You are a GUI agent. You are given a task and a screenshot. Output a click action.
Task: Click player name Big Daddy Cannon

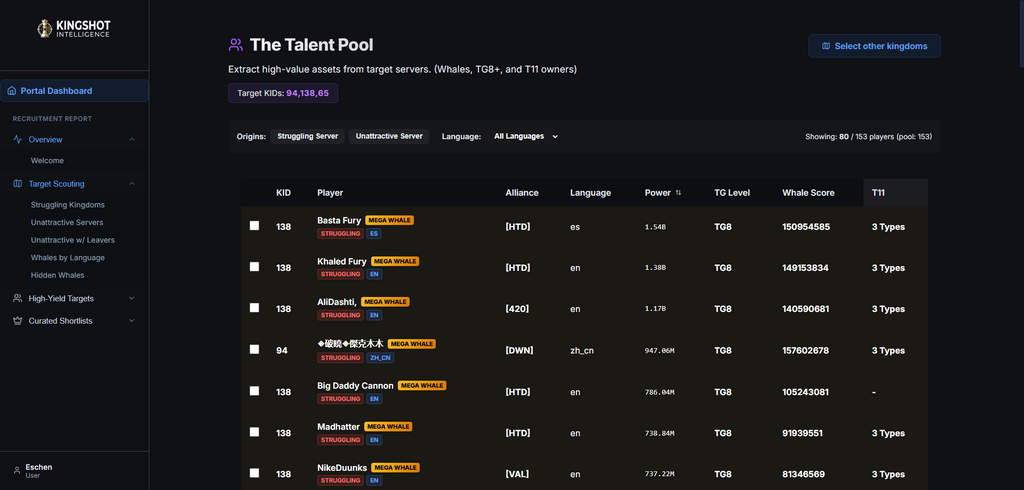click(355, 385)
